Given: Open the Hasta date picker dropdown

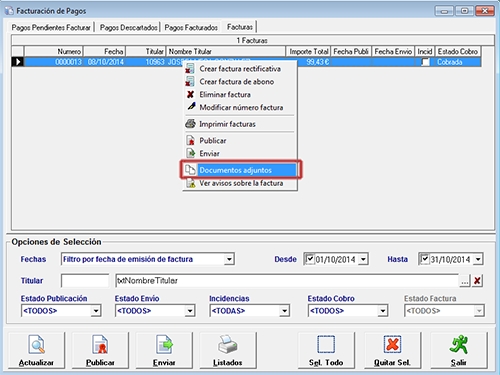Looking at the screenshot, I should pyautogui.click(x=478, y=259).
